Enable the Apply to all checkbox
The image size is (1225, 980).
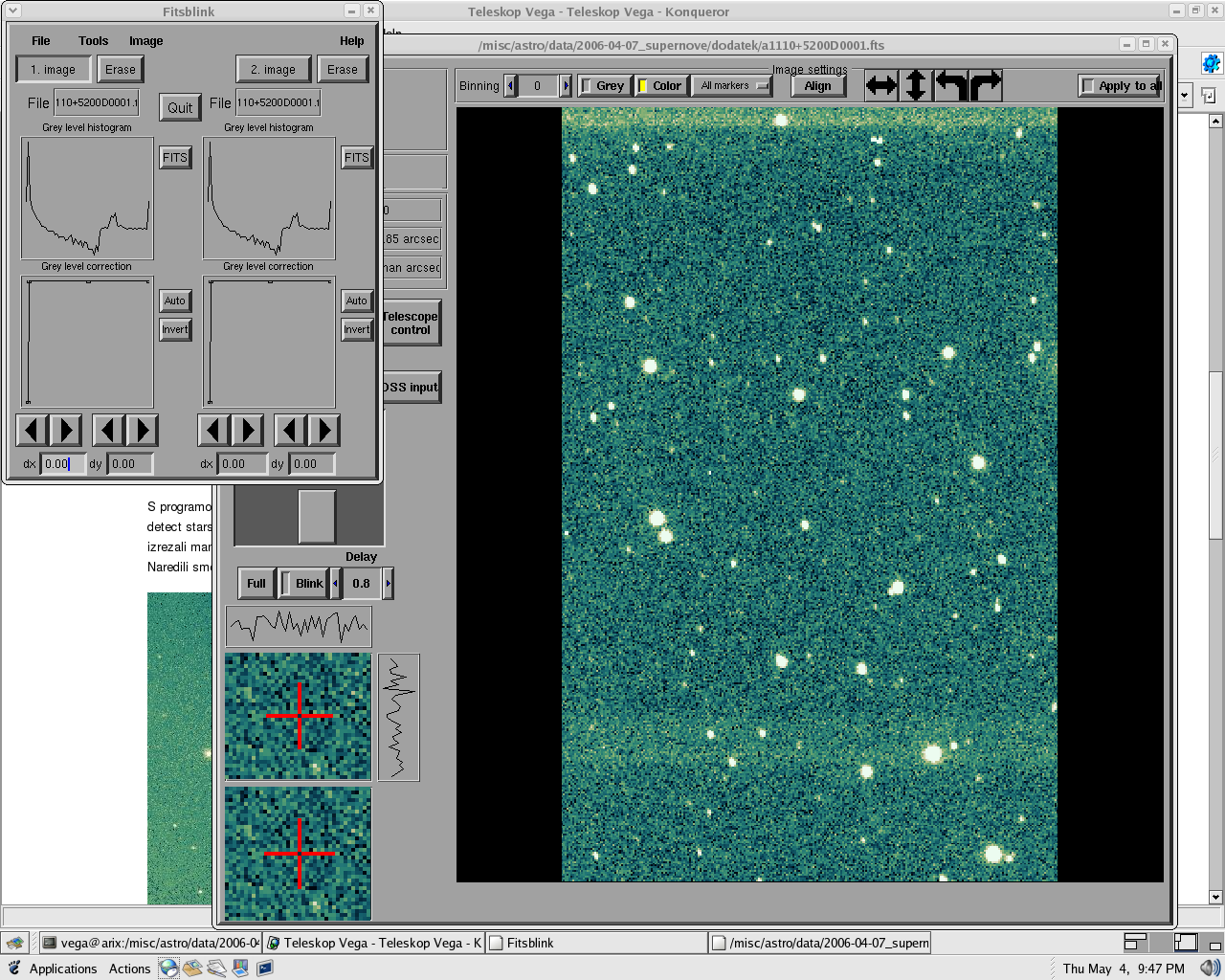pyautogui.click(x=1120, y=86)
